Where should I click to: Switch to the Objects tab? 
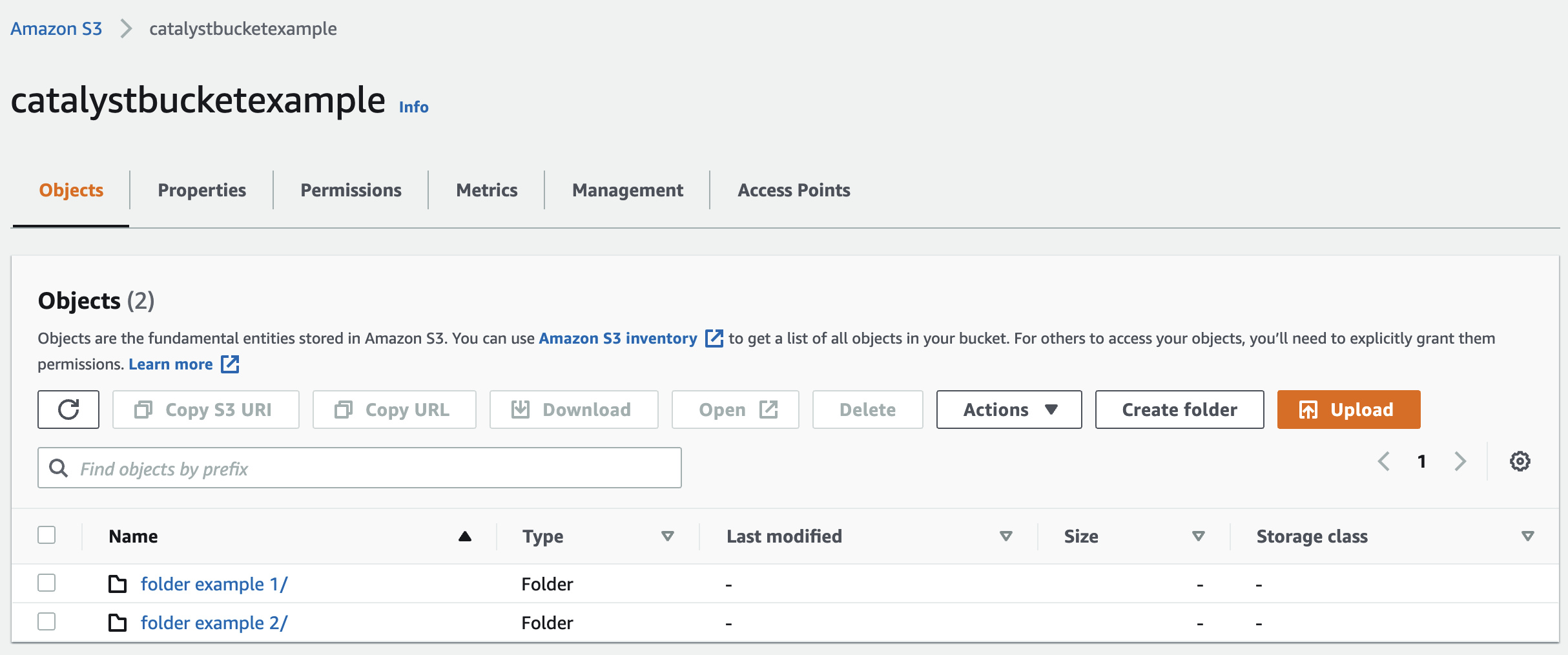71,191
